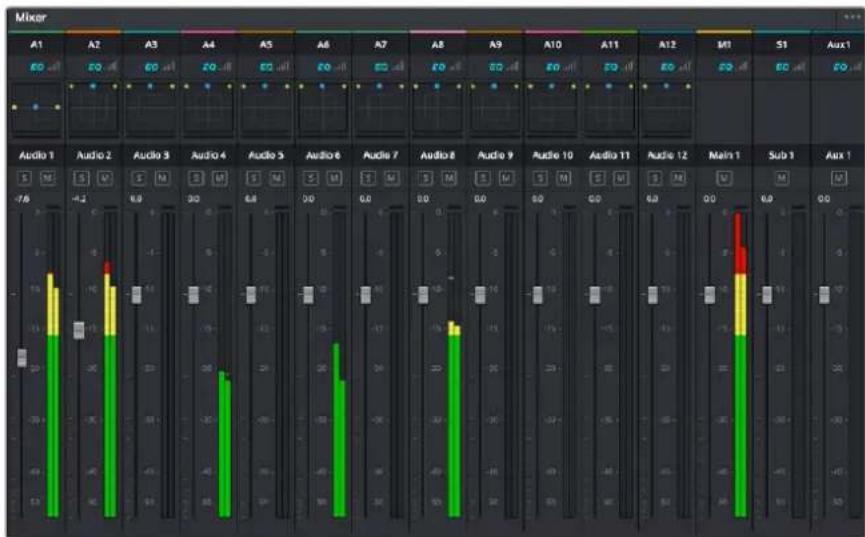This screenshot has height=537, width=865.
Task: Open the EQ for track A1
Action: [x=36, y=67]
